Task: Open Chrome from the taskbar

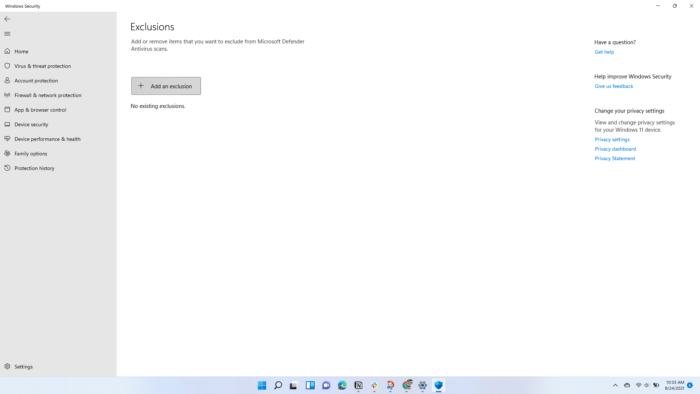Action: [407, 386]
